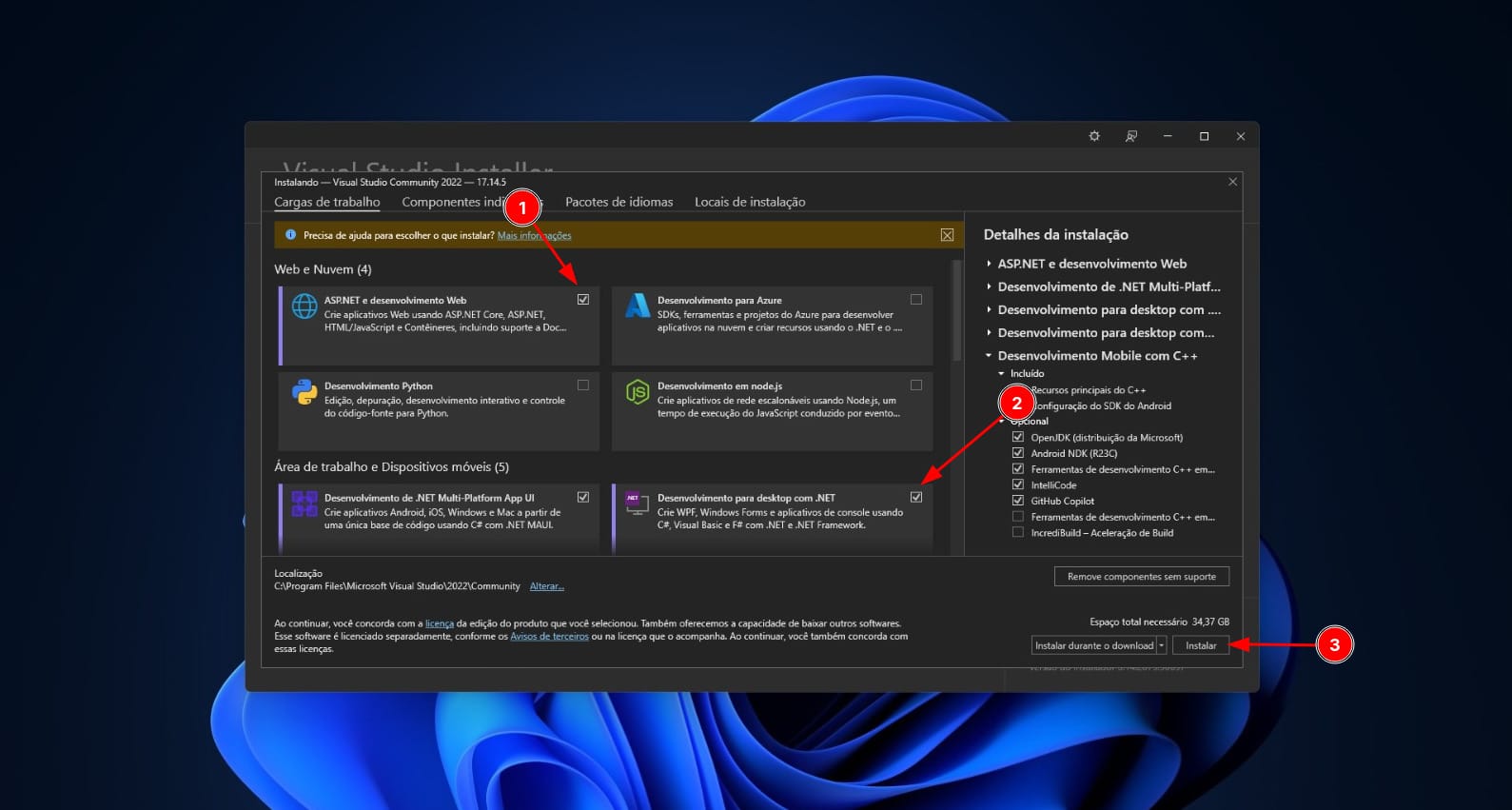
Task: Click Remove componentes sem suporte button
Action: coord(1142,577)
